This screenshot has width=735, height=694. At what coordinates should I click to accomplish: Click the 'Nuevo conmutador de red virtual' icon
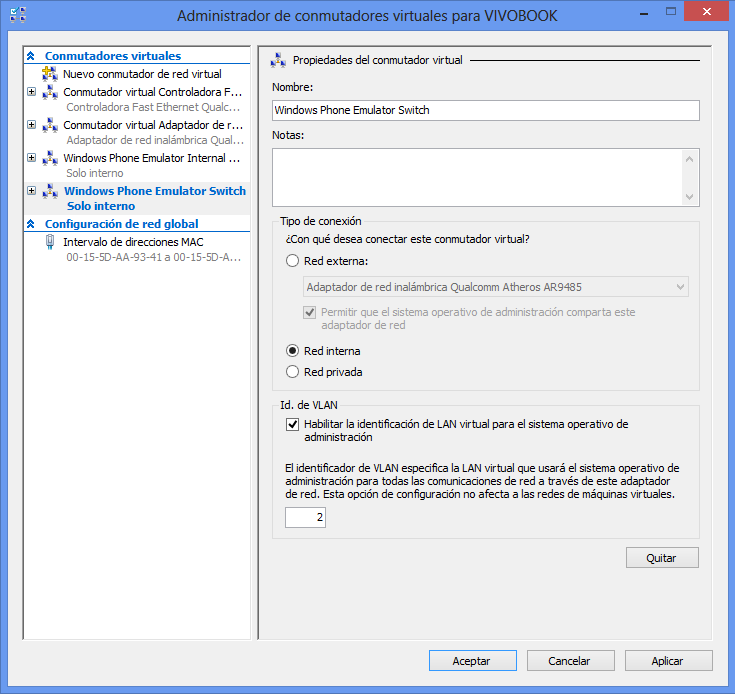(x=50, y=74)
